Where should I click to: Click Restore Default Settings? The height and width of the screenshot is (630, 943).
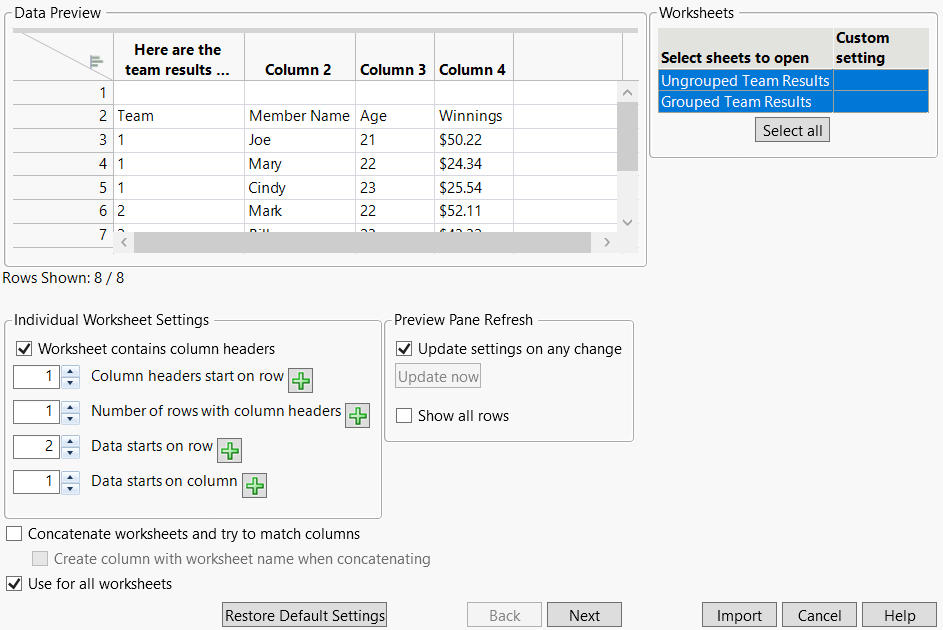(x=304, y=615)
